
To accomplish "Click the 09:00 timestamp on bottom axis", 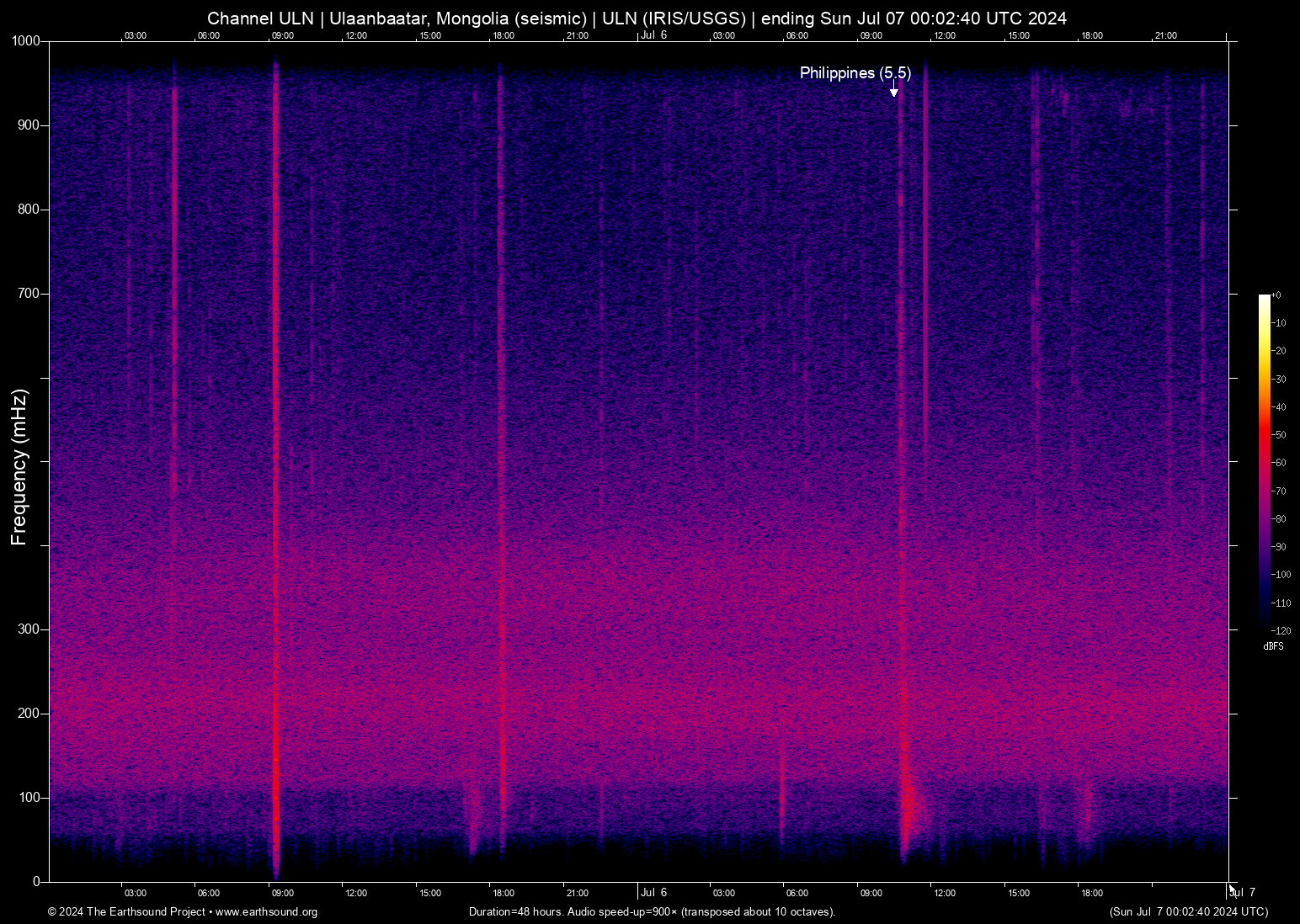I will pos(283,893).
